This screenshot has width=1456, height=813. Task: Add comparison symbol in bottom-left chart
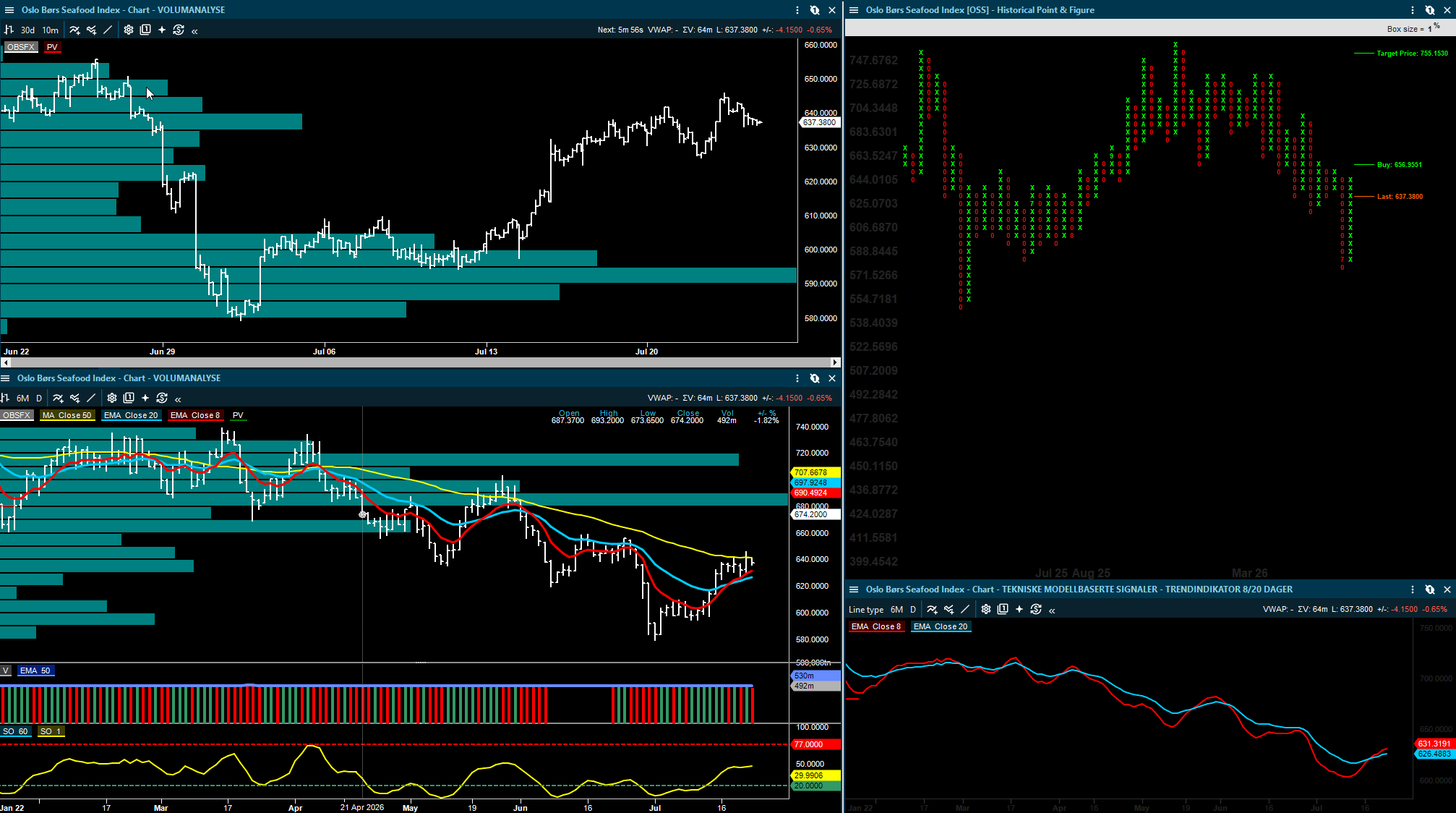[74, 398]
